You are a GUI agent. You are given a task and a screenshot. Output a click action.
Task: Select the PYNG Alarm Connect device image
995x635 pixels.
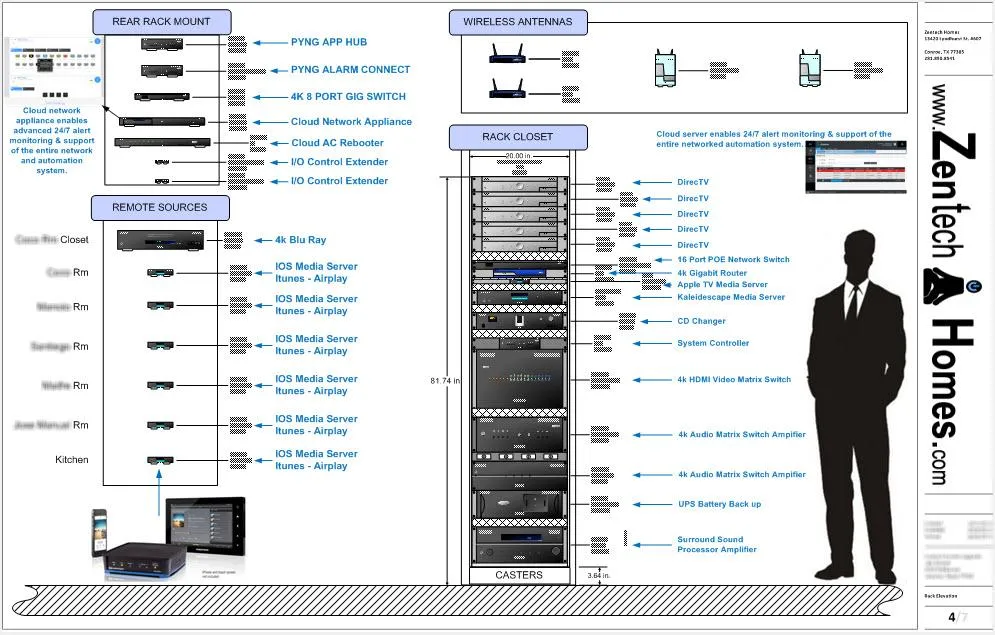(162, 70)
